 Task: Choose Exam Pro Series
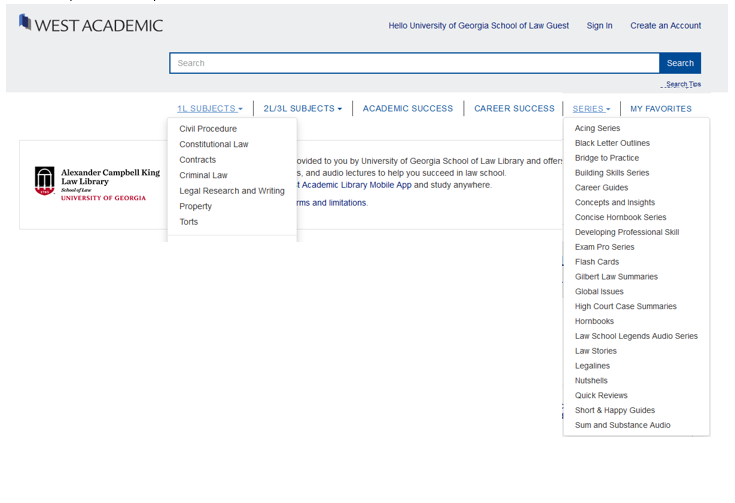(605, 247)
